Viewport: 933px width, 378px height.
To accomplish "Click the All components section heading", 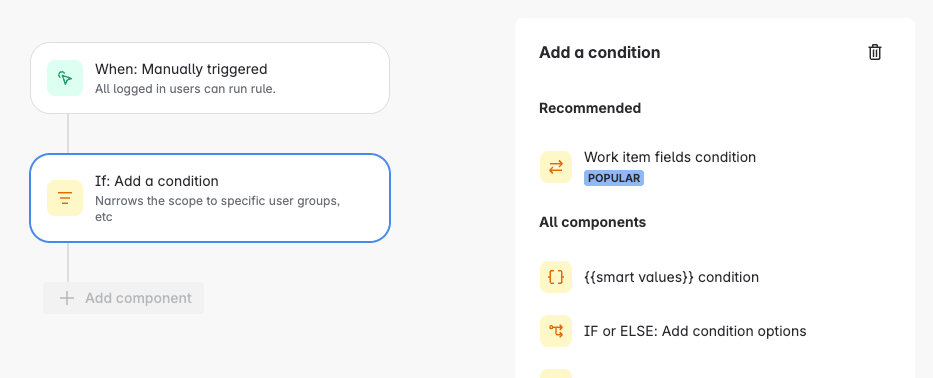I will click(x=592, y=222).
